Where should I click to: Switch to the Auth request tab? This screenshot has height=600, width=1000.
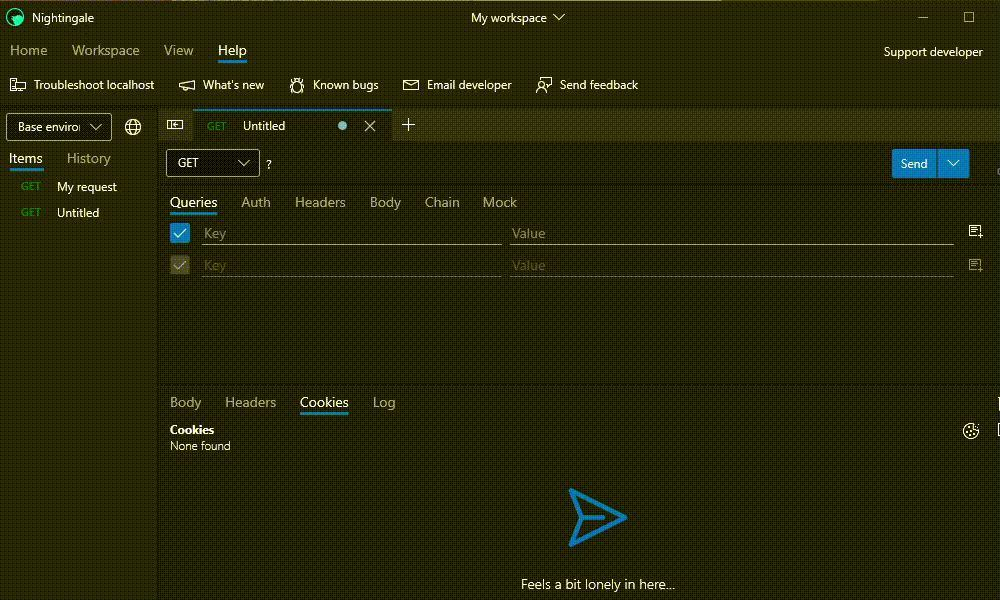coord(256,202)
